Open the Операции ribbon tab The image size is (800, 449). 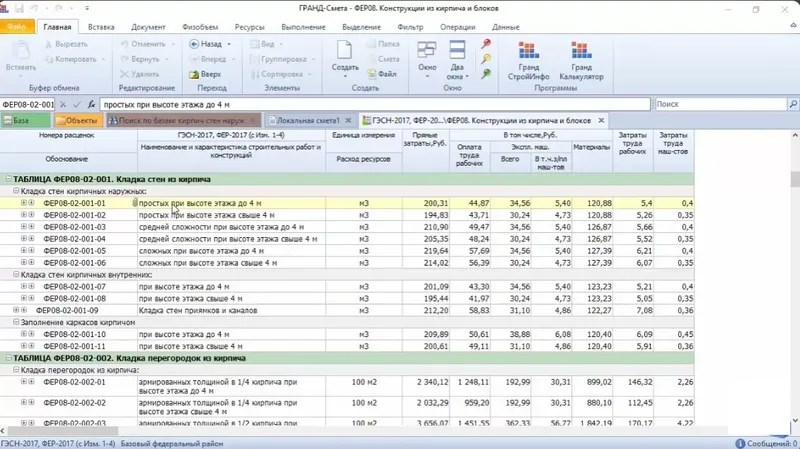click(x=458, y=27)
